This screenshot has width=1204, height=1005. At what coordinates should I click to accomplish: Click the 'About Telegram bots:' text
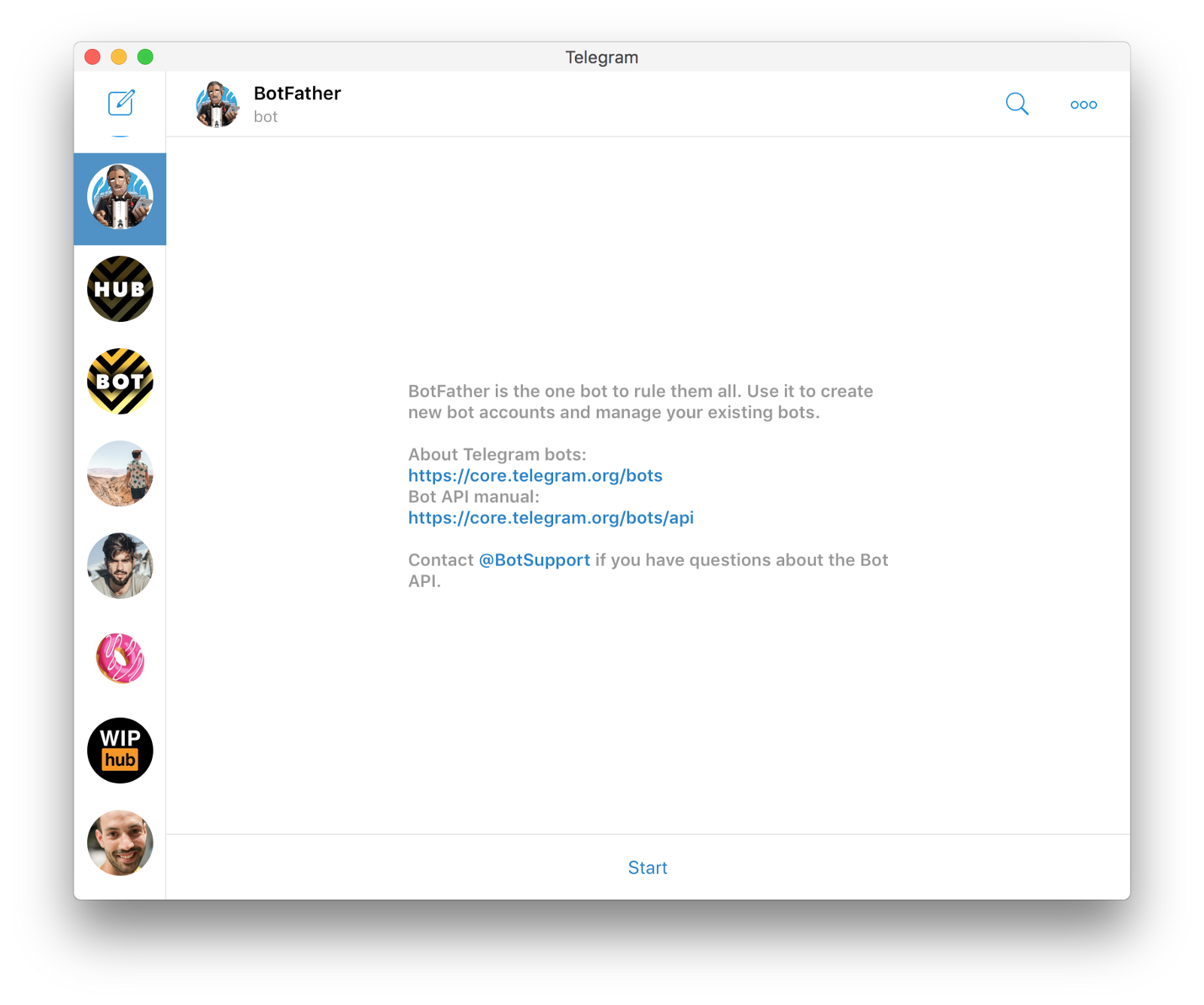pos(497,454)
